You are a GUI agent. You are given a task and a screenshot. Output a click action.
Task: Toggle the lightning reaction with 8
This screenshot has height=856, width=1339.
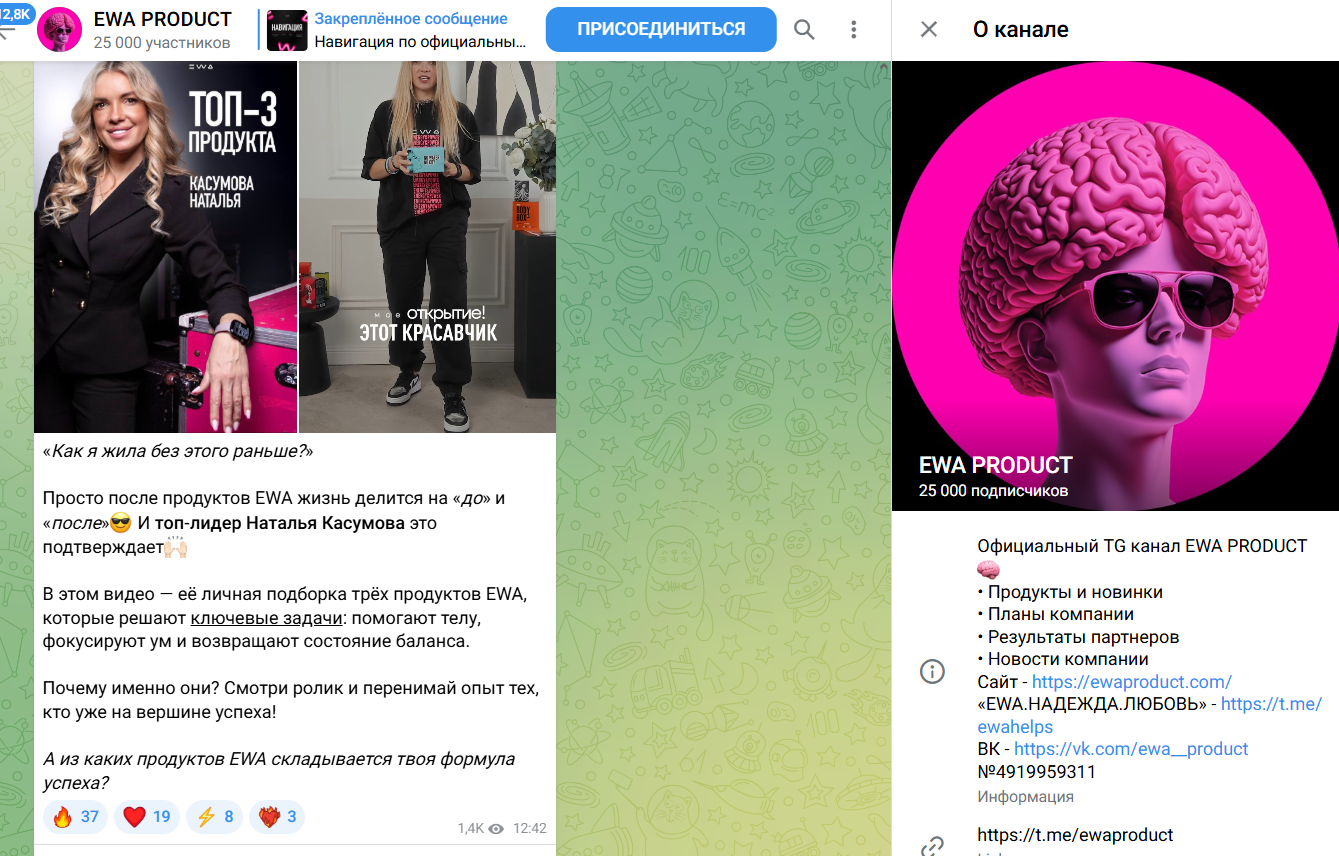pyautogui.click(x=215, y=817)
